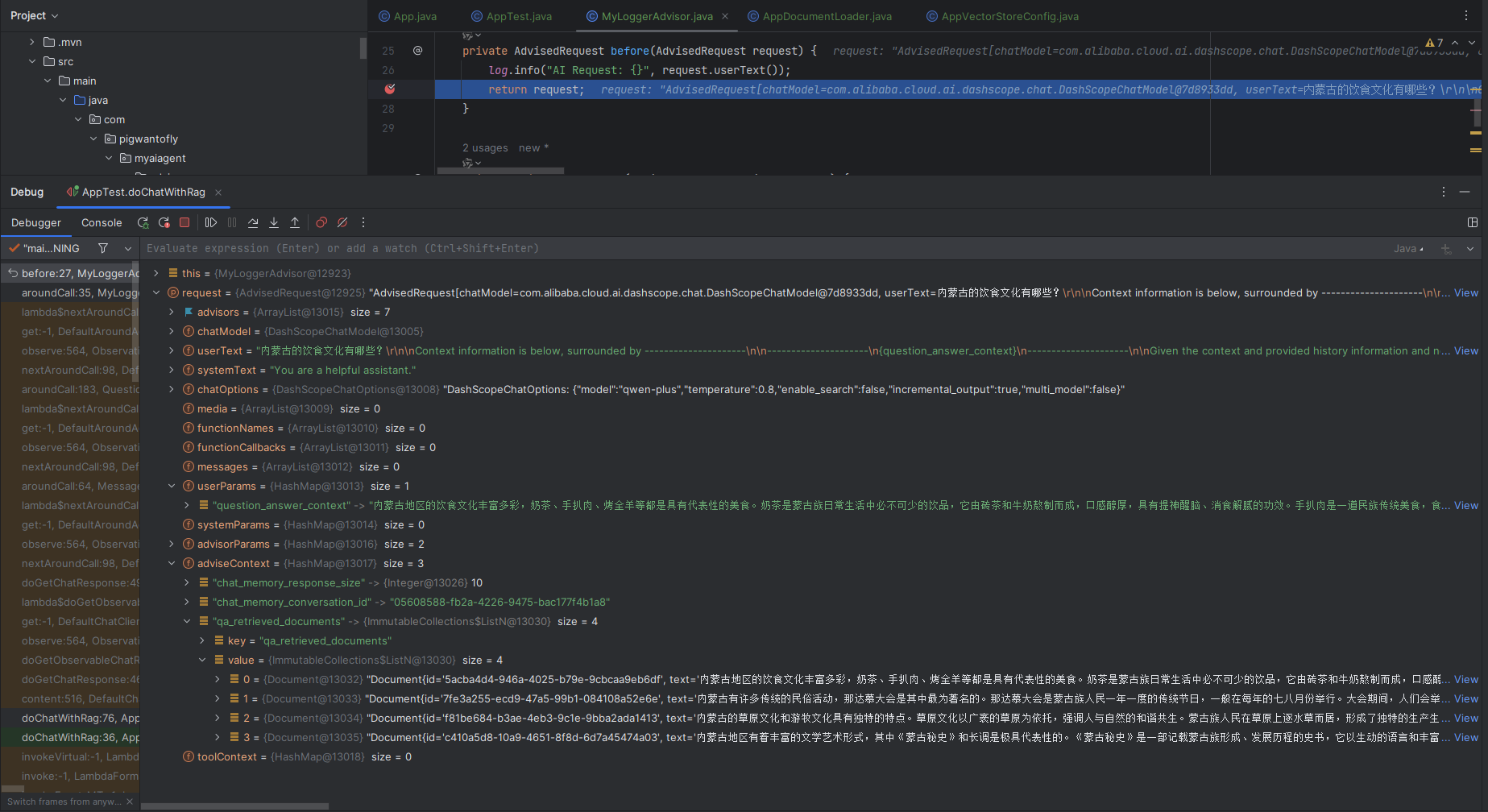
Task: Collapse the adviseContext HashMap node
Action: click(172, 563)
